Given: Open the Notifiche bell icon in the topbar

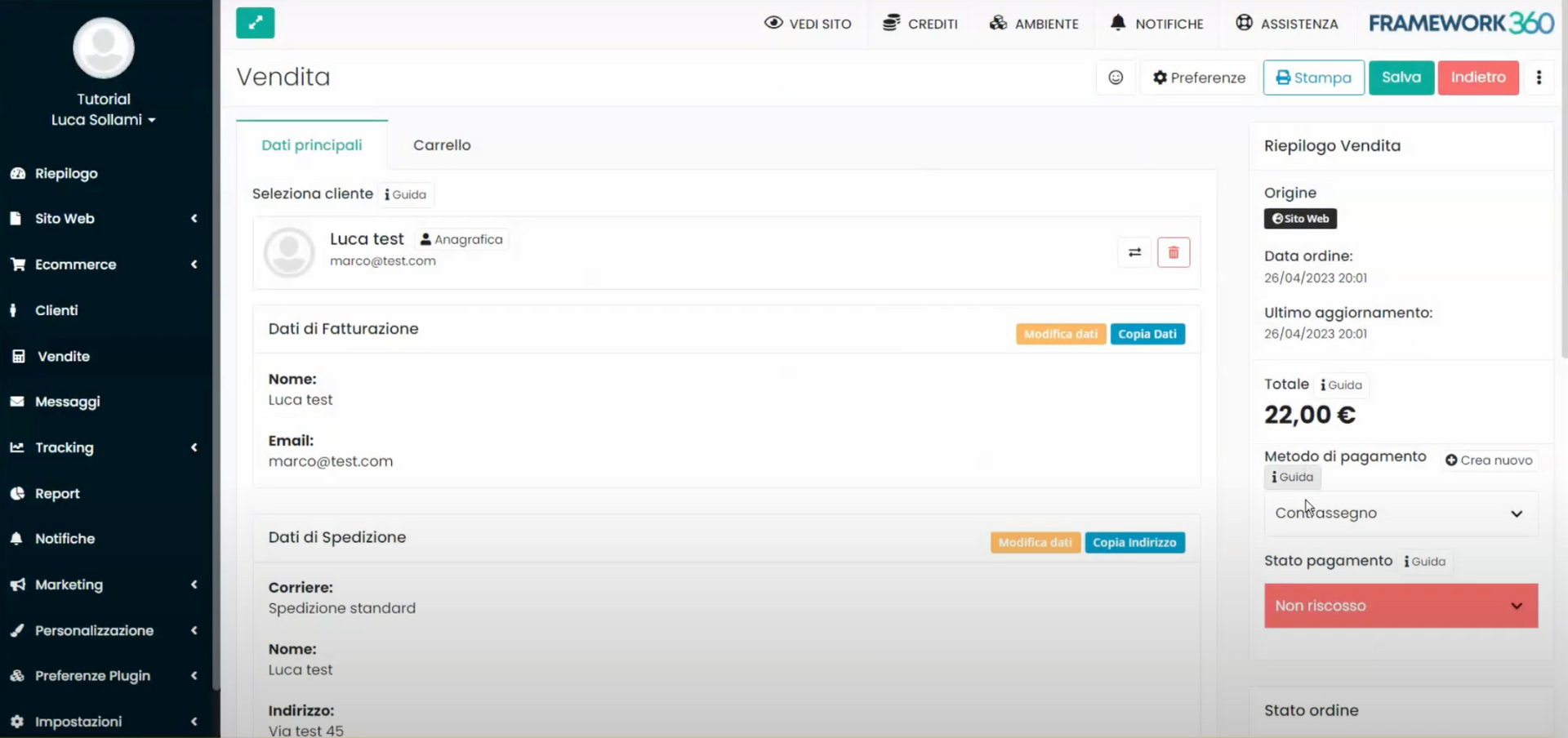Looking at the screenshot, I should click(1118, 23).
